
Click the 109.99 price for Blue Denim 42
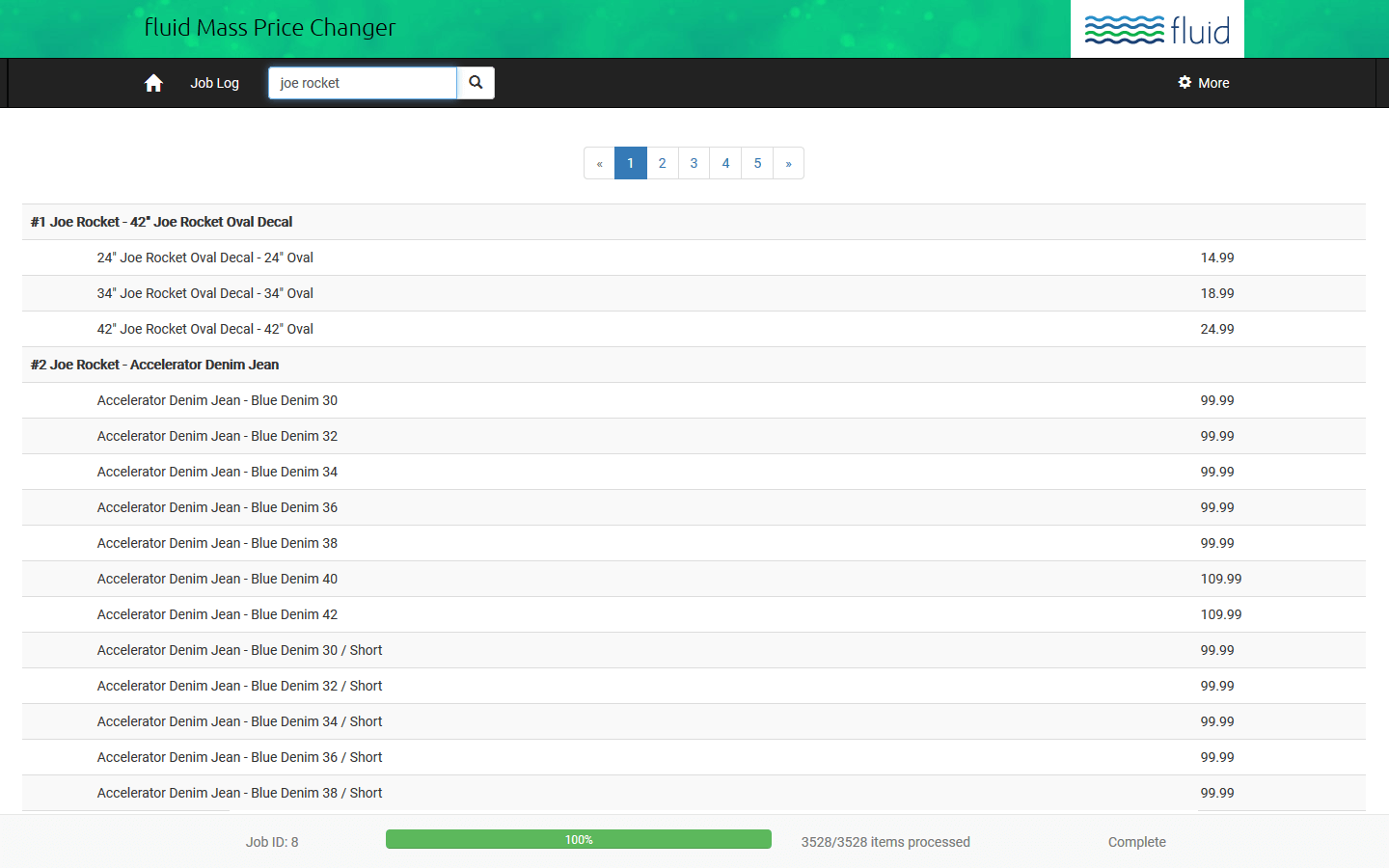point(1220,614)
